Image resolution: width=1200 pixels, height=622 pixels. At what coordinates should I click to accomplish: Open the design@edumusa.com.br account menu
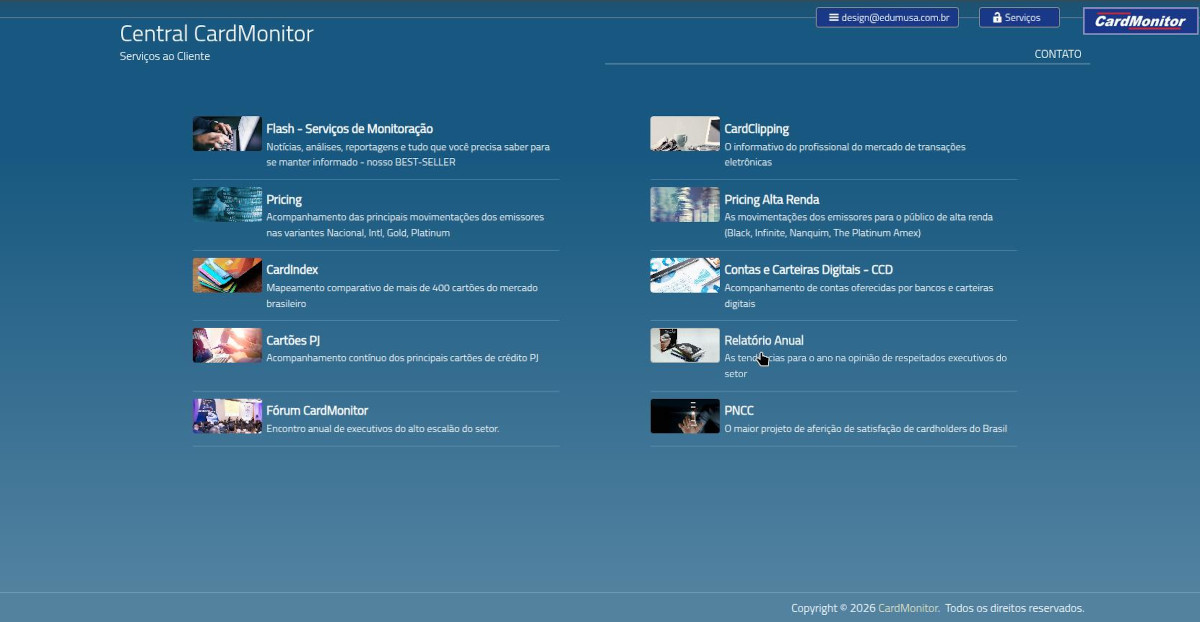pyautogui.click(x=887, y=17)
